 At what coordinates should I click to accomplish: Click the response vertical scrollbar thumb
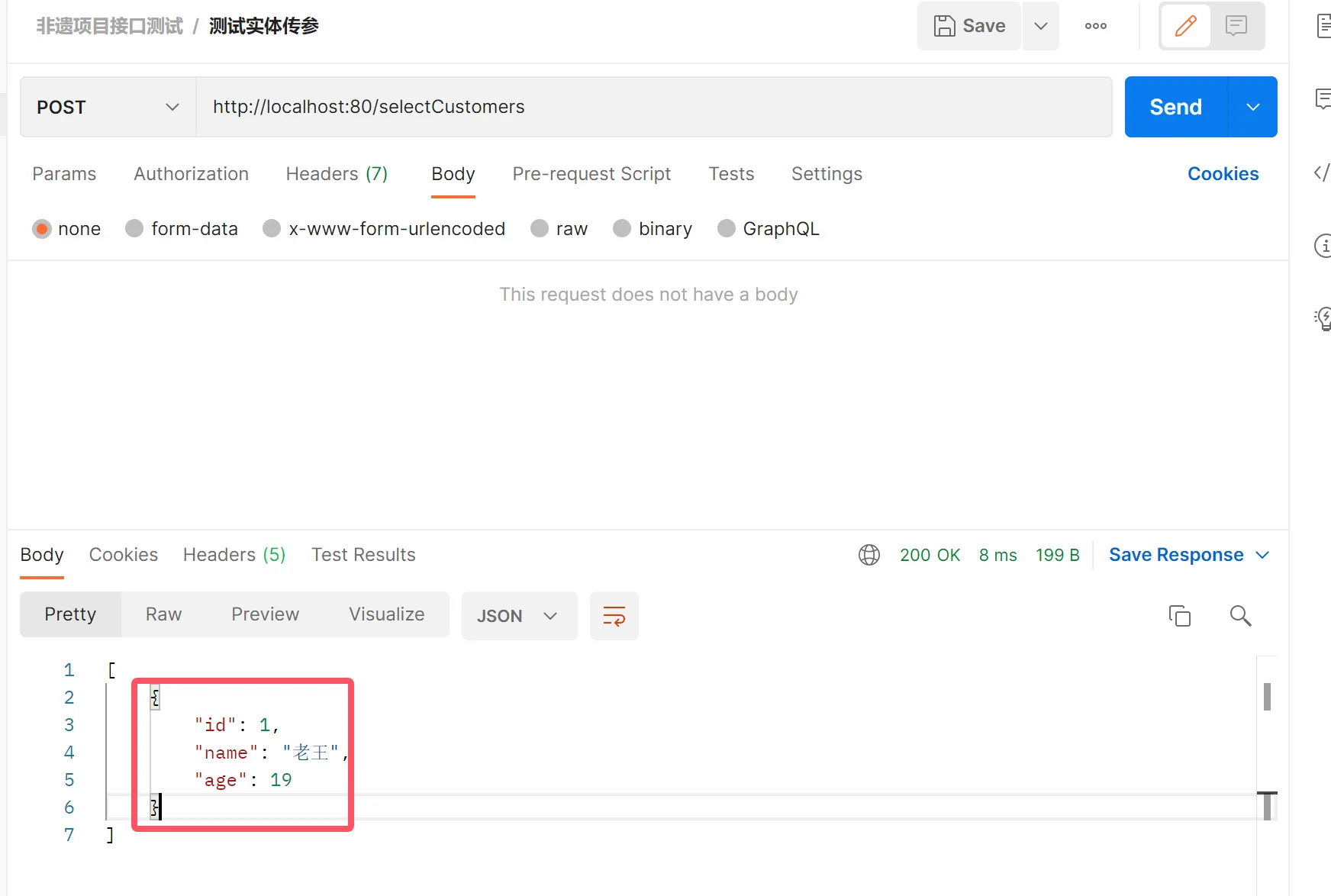pyautogui.click(x=1267, y=697)
